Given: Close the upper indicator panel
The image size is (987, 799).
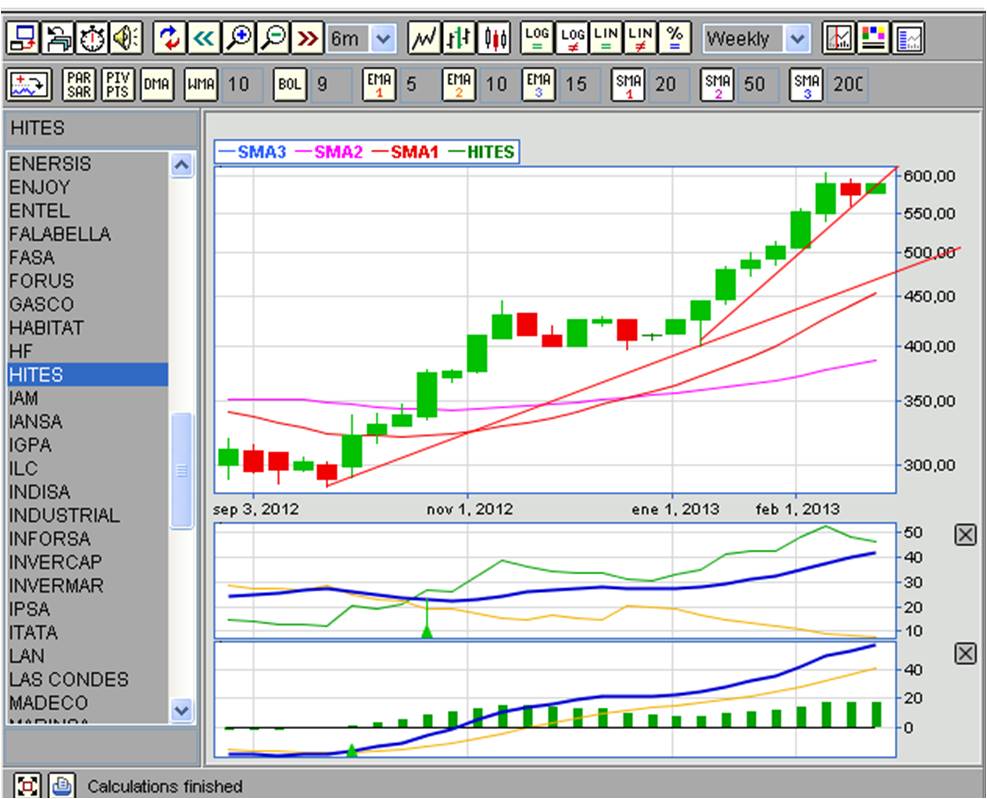Looking at the screenshot, I should 964,536.
